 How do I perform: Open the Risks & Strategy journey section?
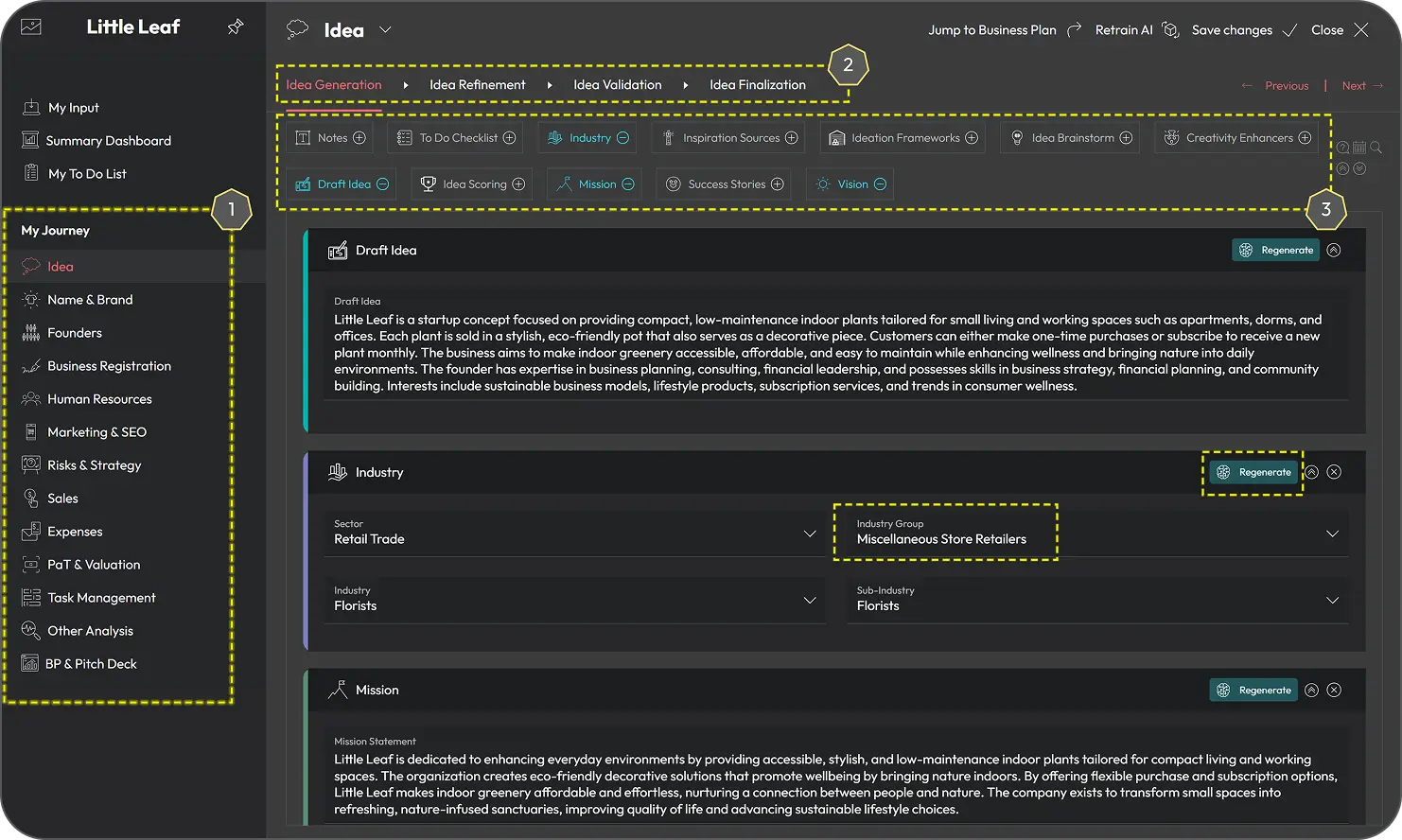click(x=94, y=465)
